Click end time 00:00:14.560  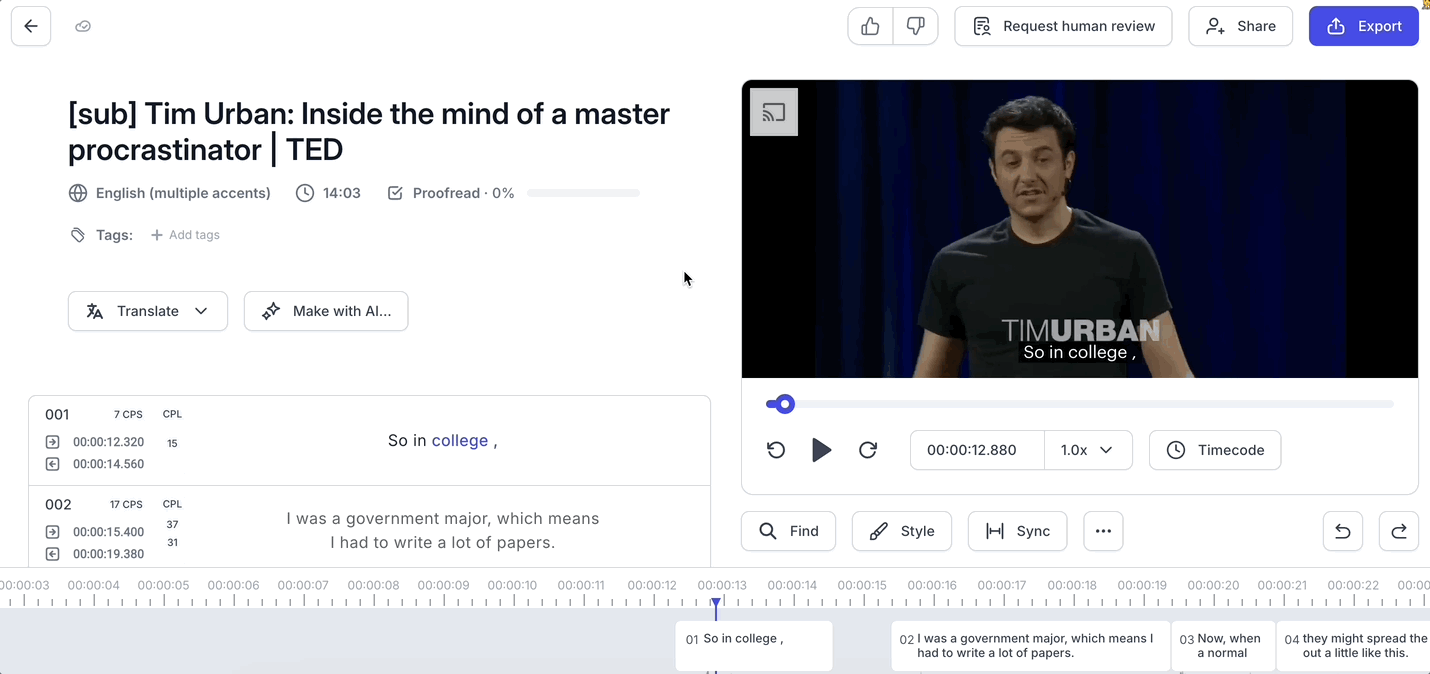[x=109, y=464]
